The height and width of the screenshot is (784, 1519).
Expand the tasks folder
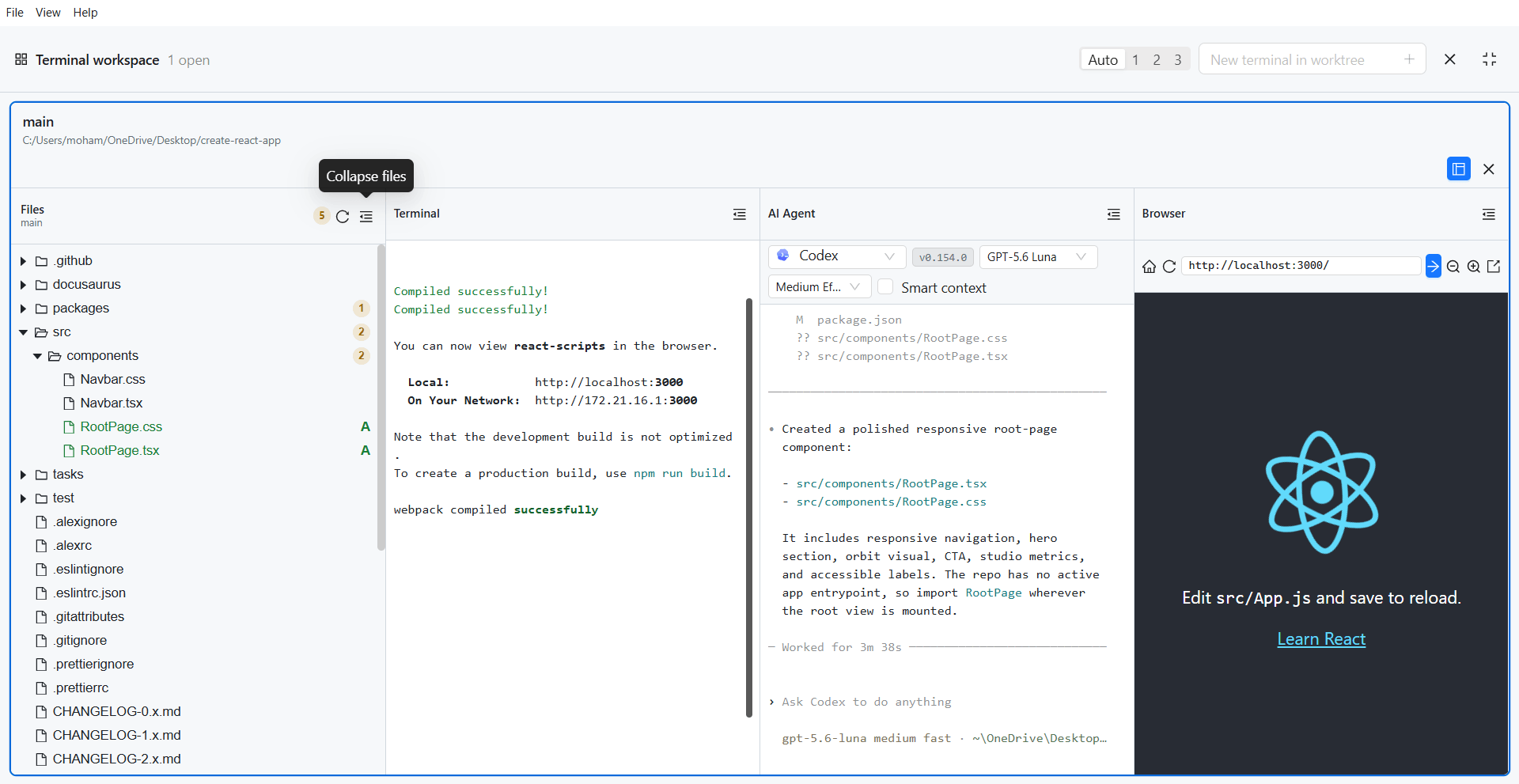(23, 475)
